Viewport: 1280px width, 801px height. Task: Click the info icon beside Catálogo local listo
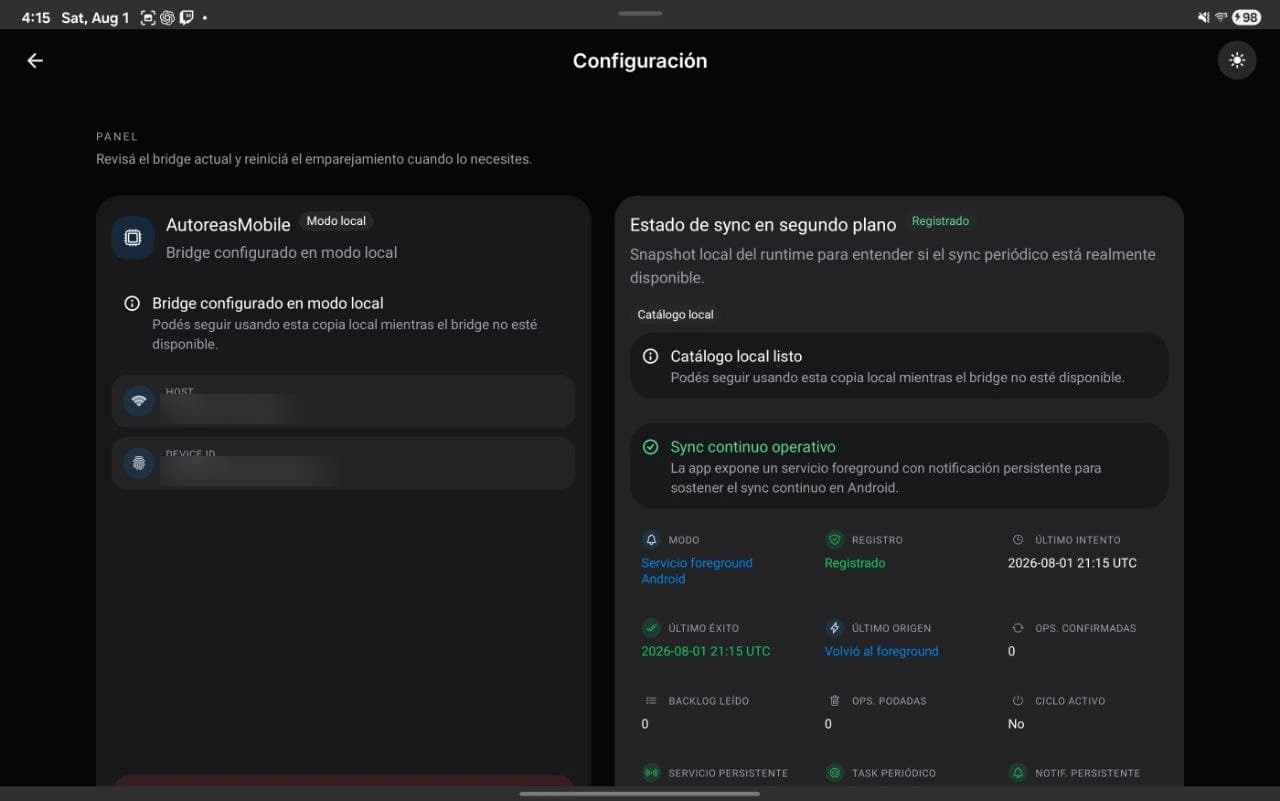point(650,356)
